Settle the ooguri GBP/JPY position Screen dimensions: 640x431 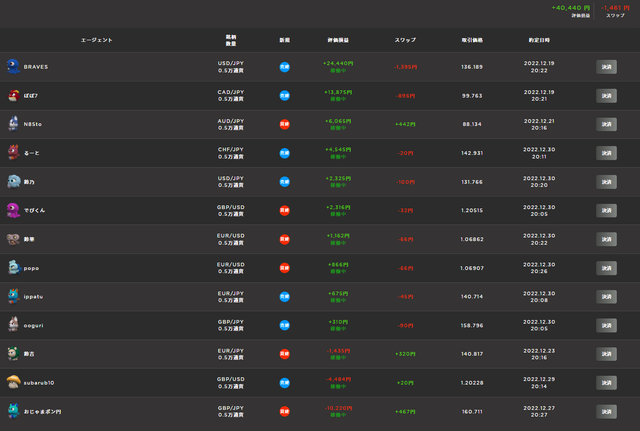(x=606, y=325)
